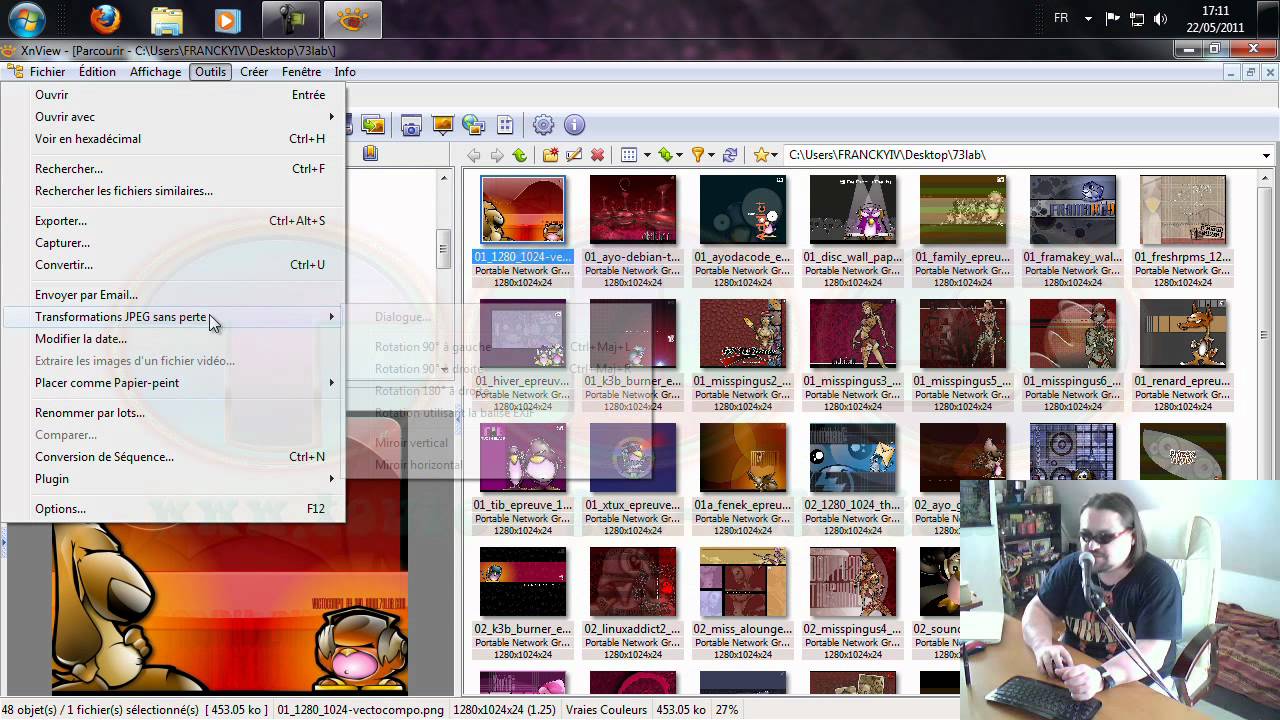Click the red X delete icon

pyautogui.click(x=597, y=155)
